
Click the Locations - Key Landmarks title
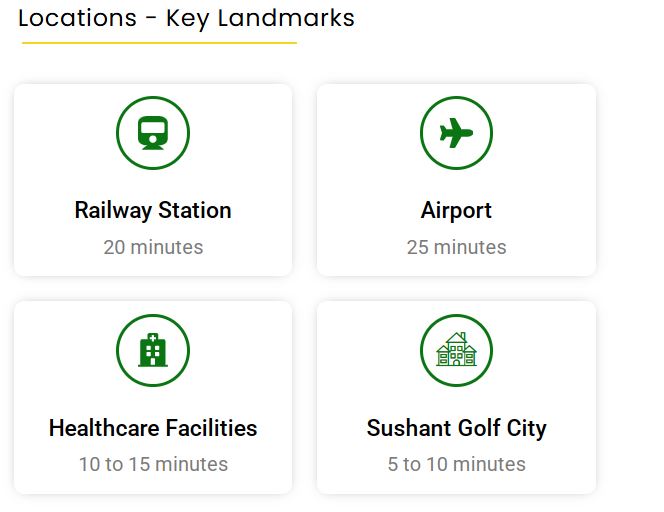(186, 18)
